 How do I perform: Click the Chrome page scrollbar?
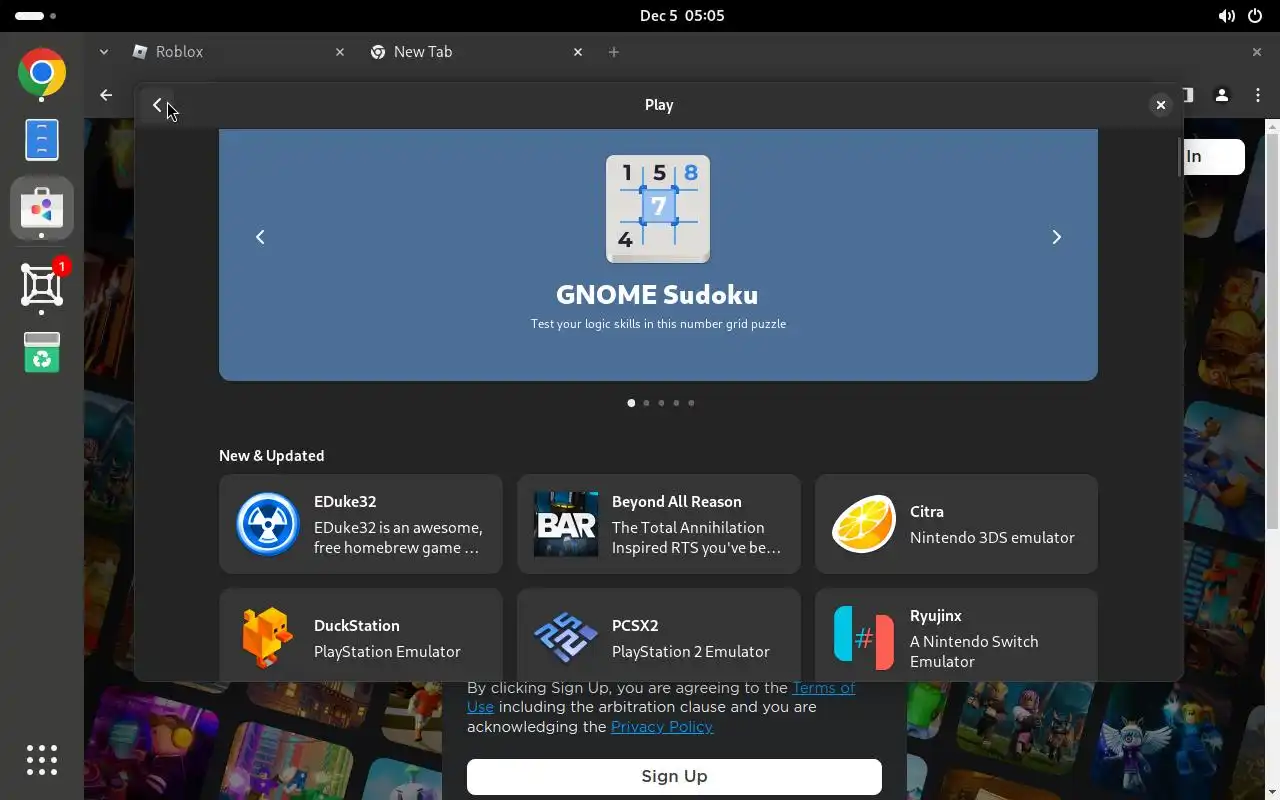(x=1273, y=330)
